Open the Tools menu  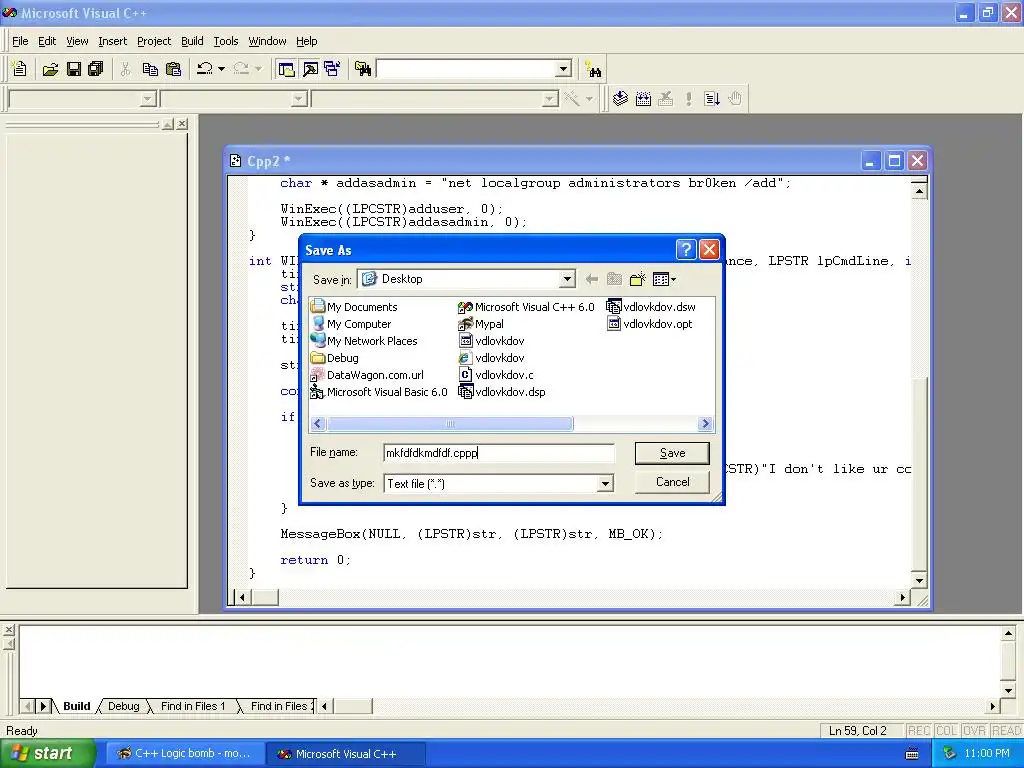(x=226, y=41)
